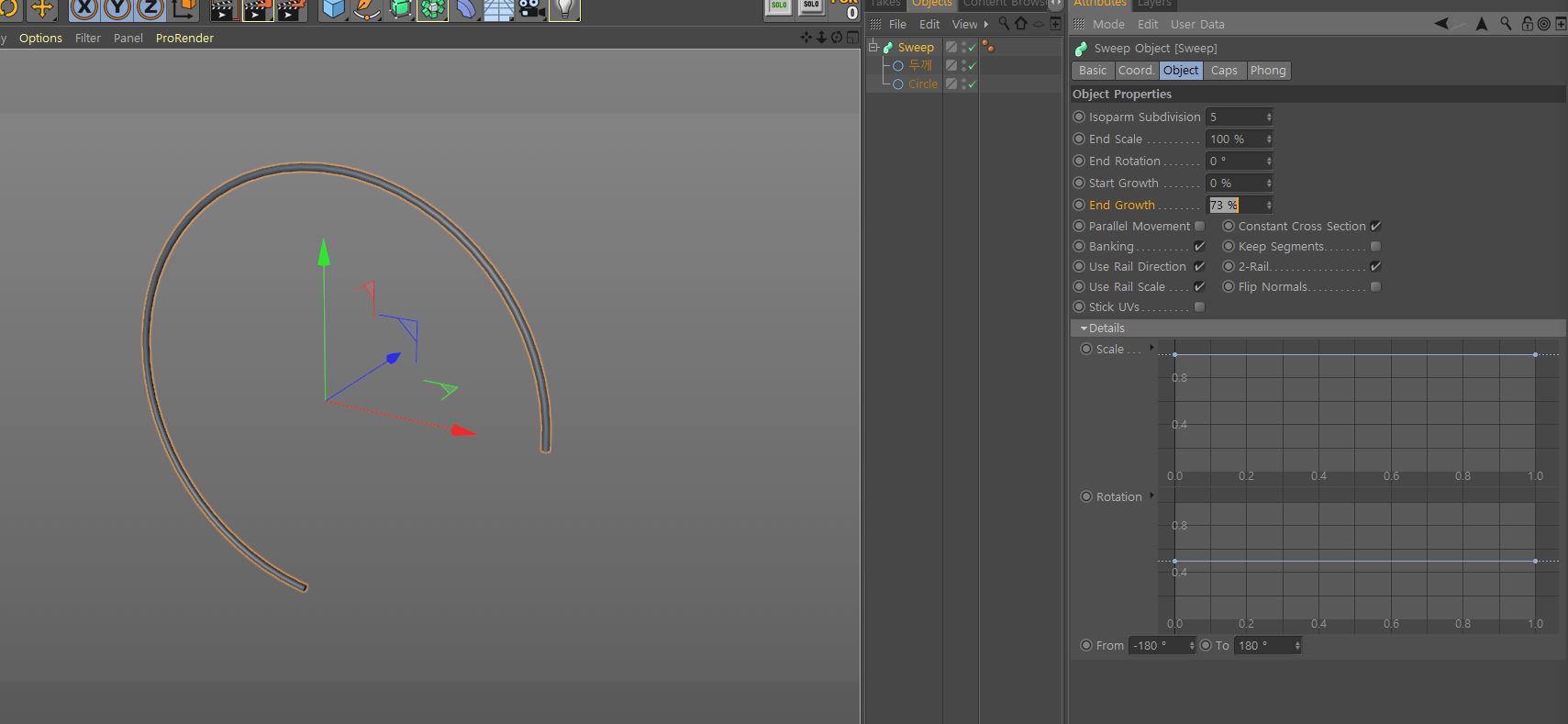Click the coordinate system cube icon

tap(183, 9)
